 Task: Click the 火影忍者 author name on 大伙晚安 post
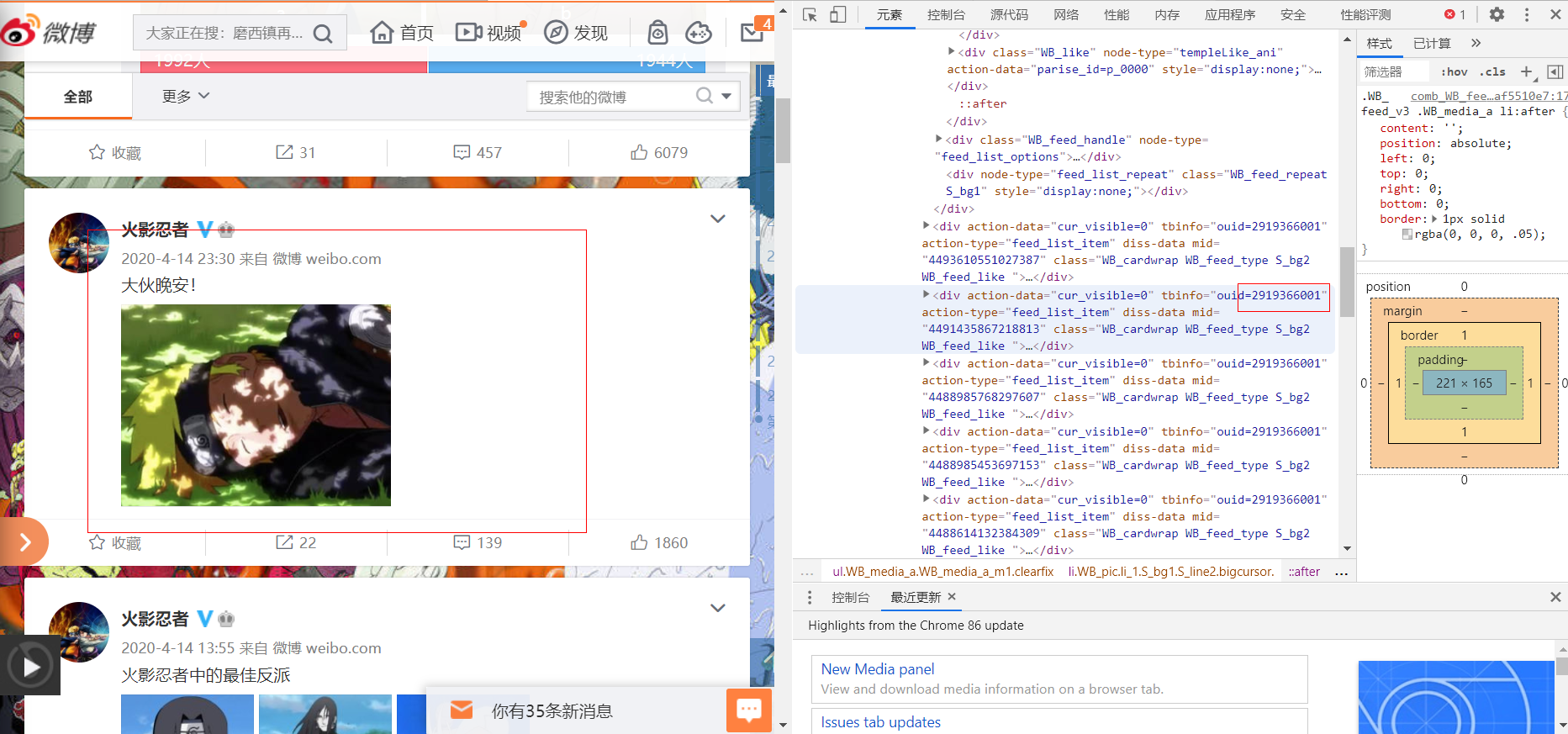click(155, 230)
